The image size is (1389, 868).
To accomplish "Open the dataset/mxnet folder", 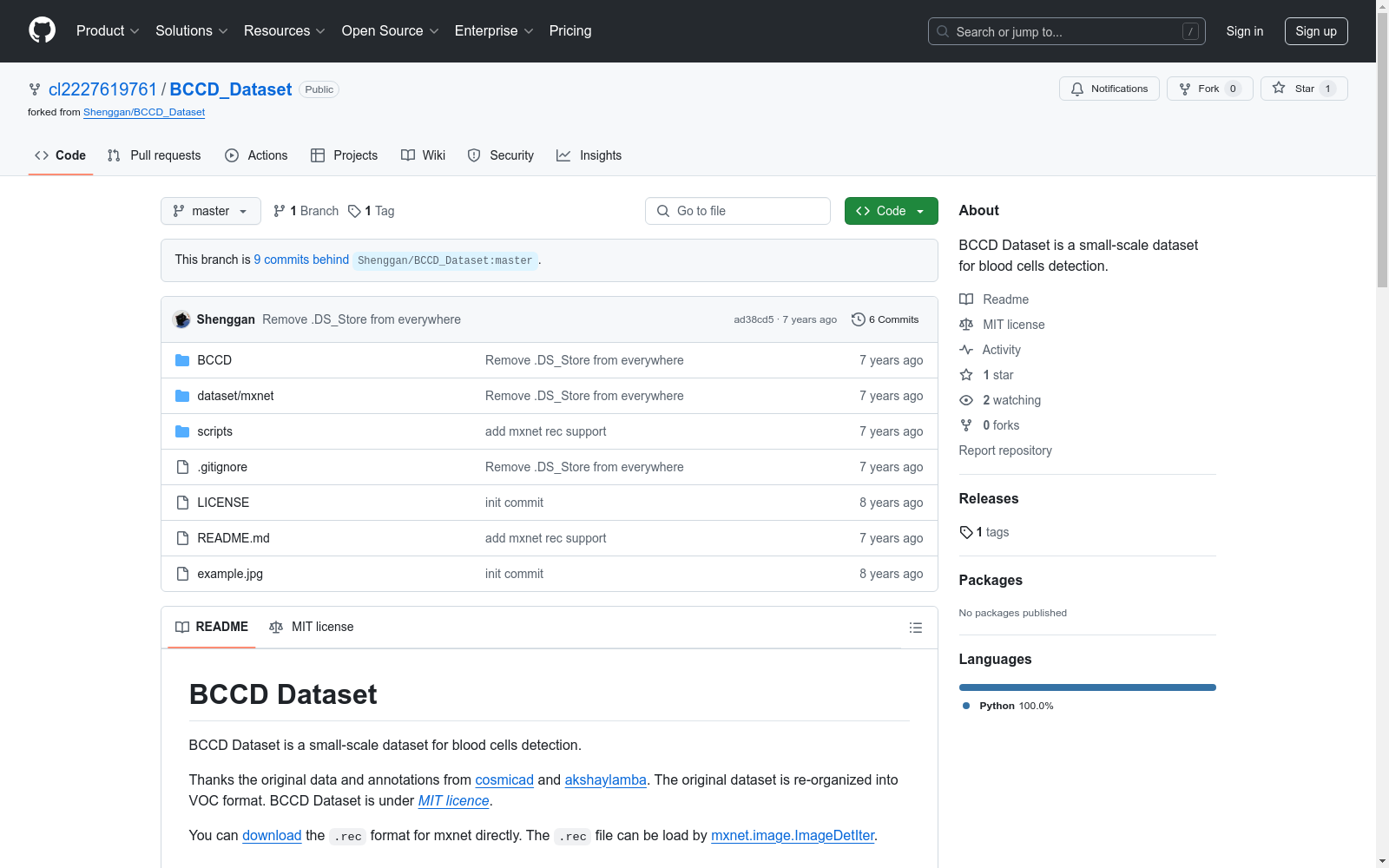I will pos(235,396).
